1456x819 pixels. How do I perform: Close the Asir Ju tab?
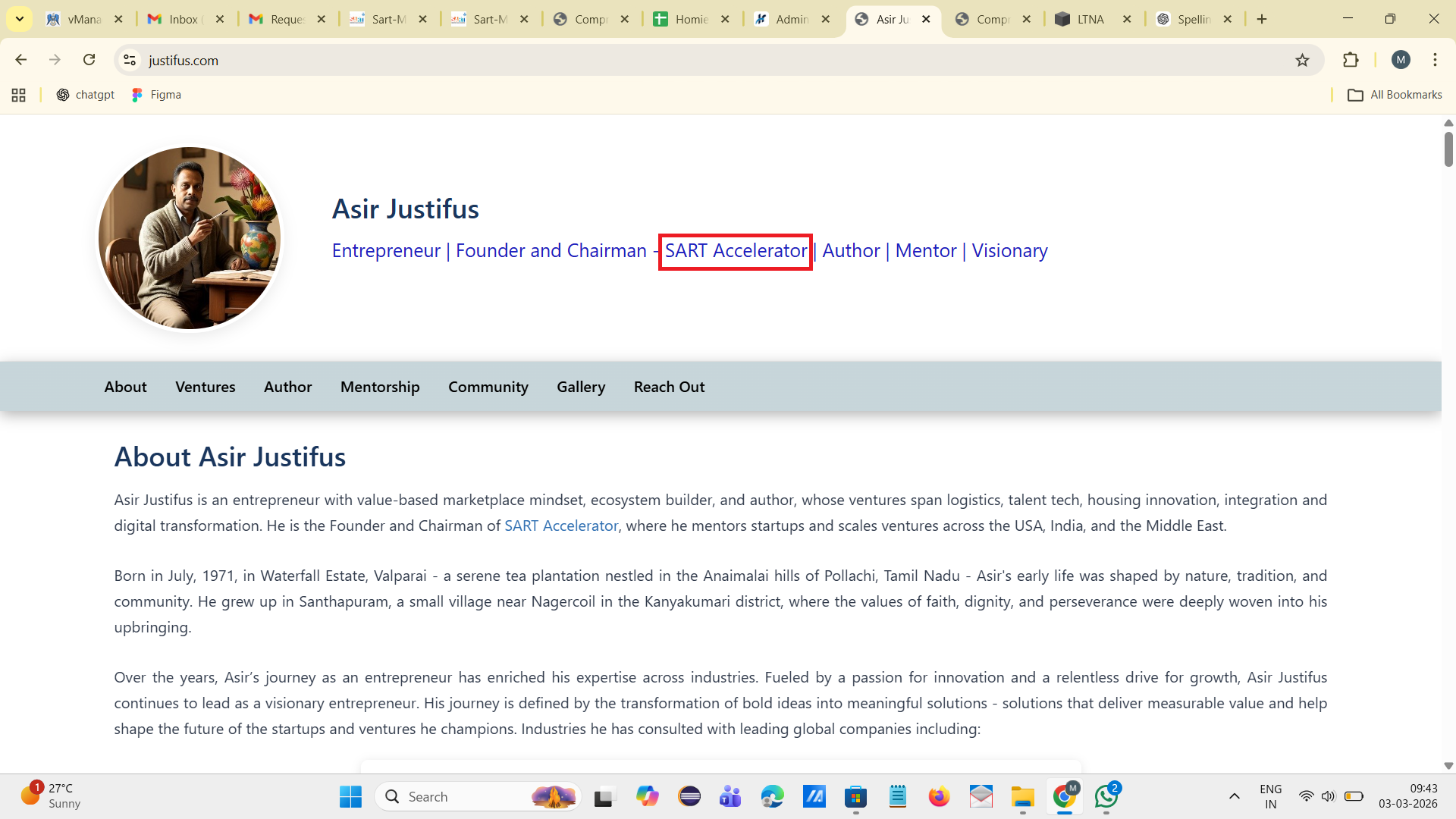point(926,20)
